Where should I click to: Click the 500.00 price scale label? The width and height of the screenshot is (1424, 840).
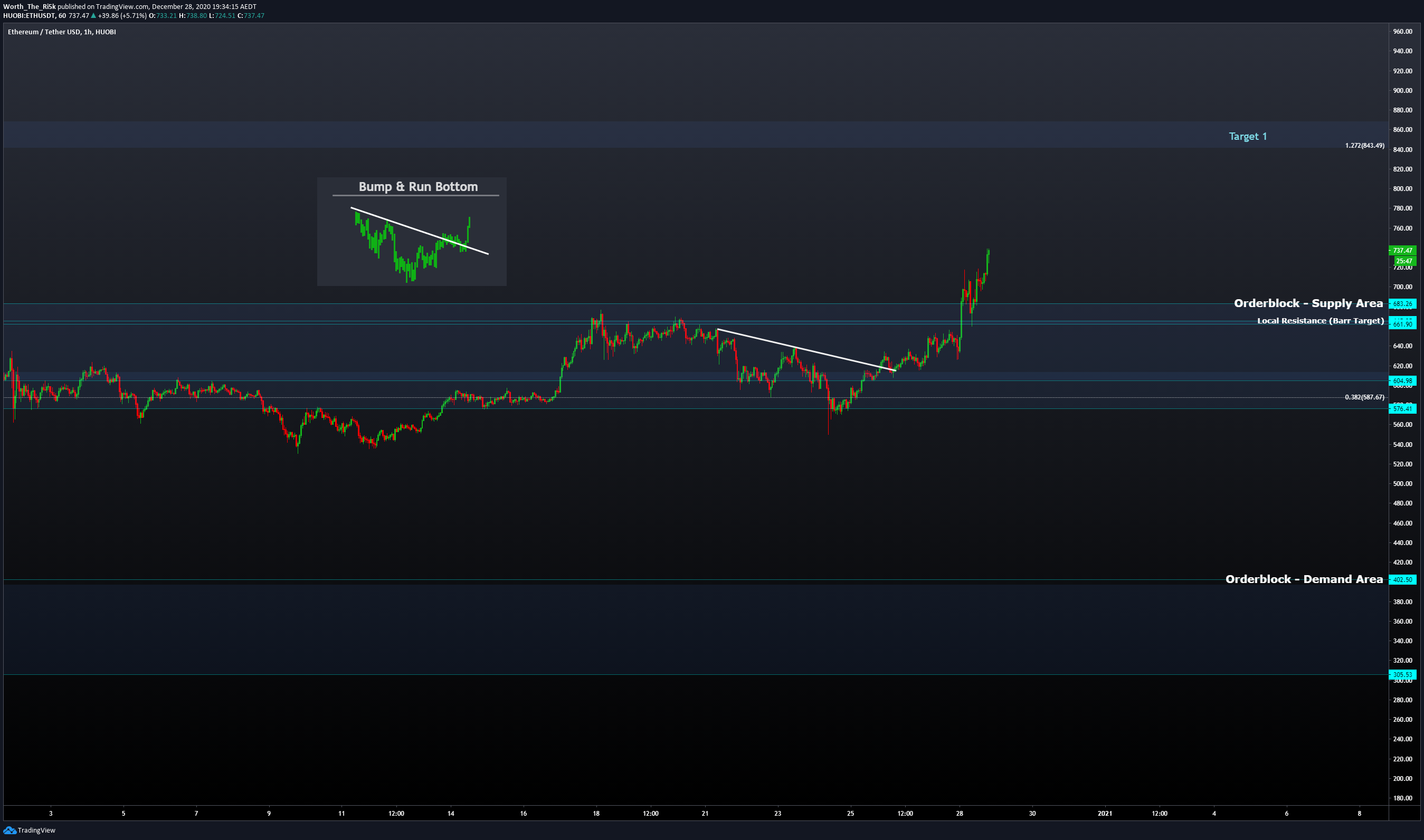pos(1402,484)
